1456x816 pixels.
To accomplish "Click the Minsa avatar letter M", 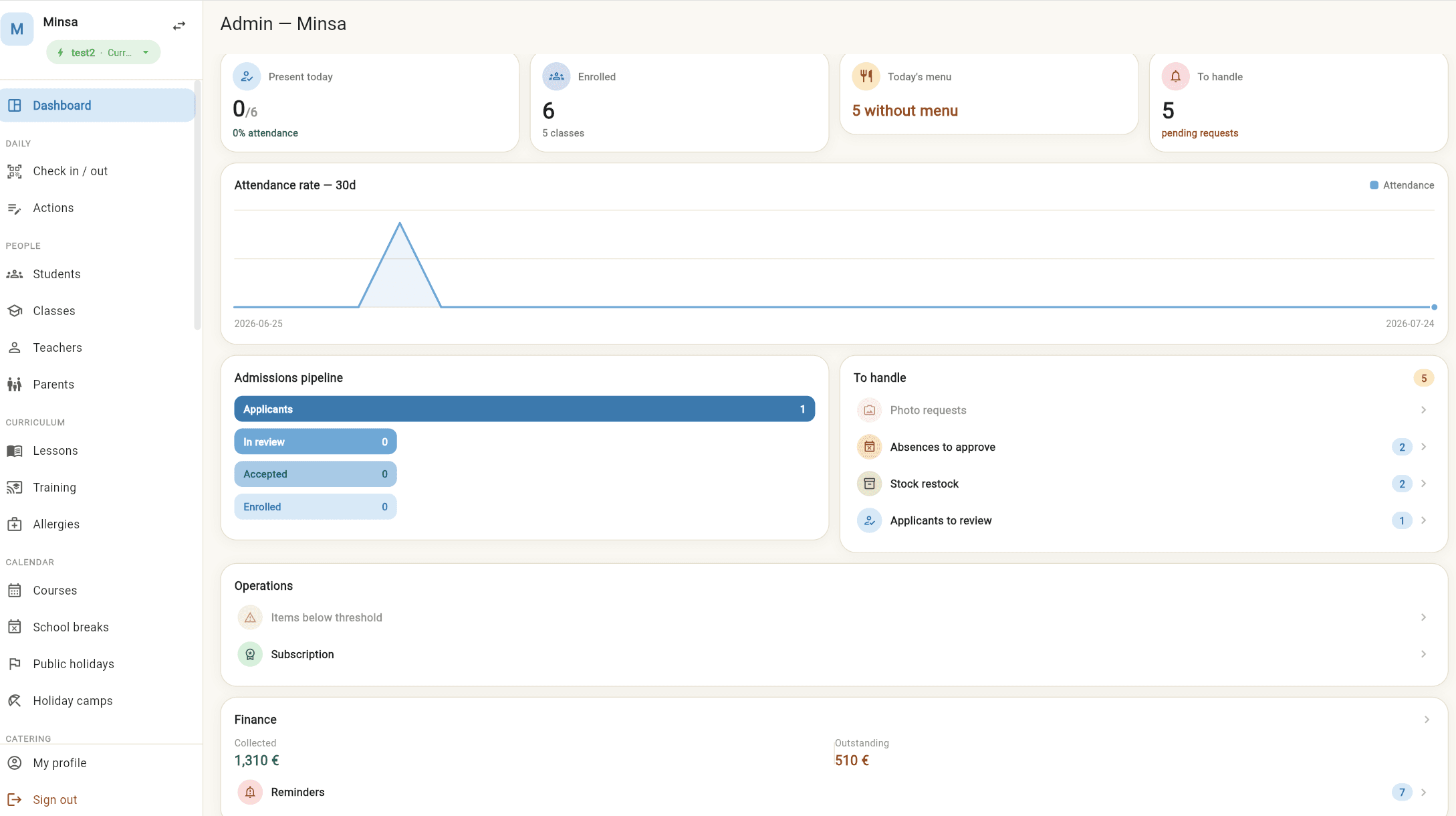I will pyautogui.click(x=17, y=29).
